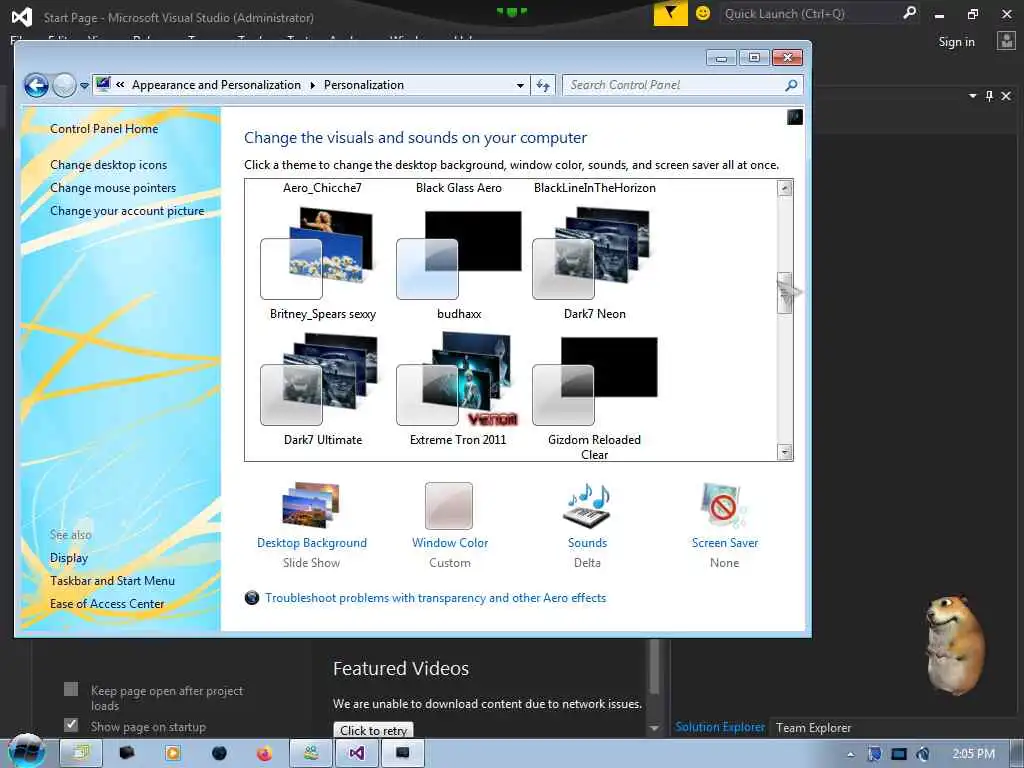Click the Quick Launch magnifier icon

point(909,12)
